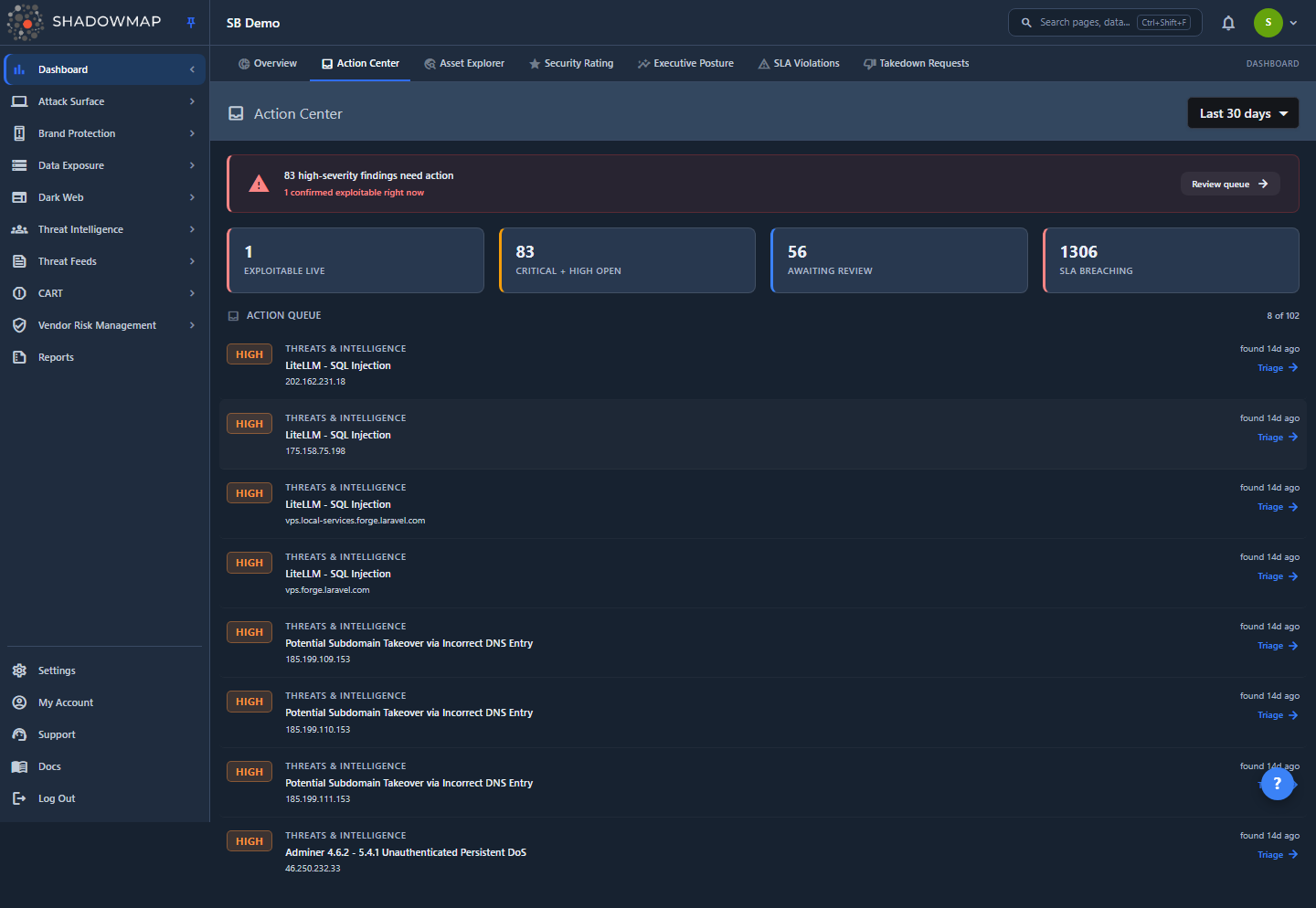Click the Vendor Risk Management shield icon

pyautogui.click(x=19, y=325)
